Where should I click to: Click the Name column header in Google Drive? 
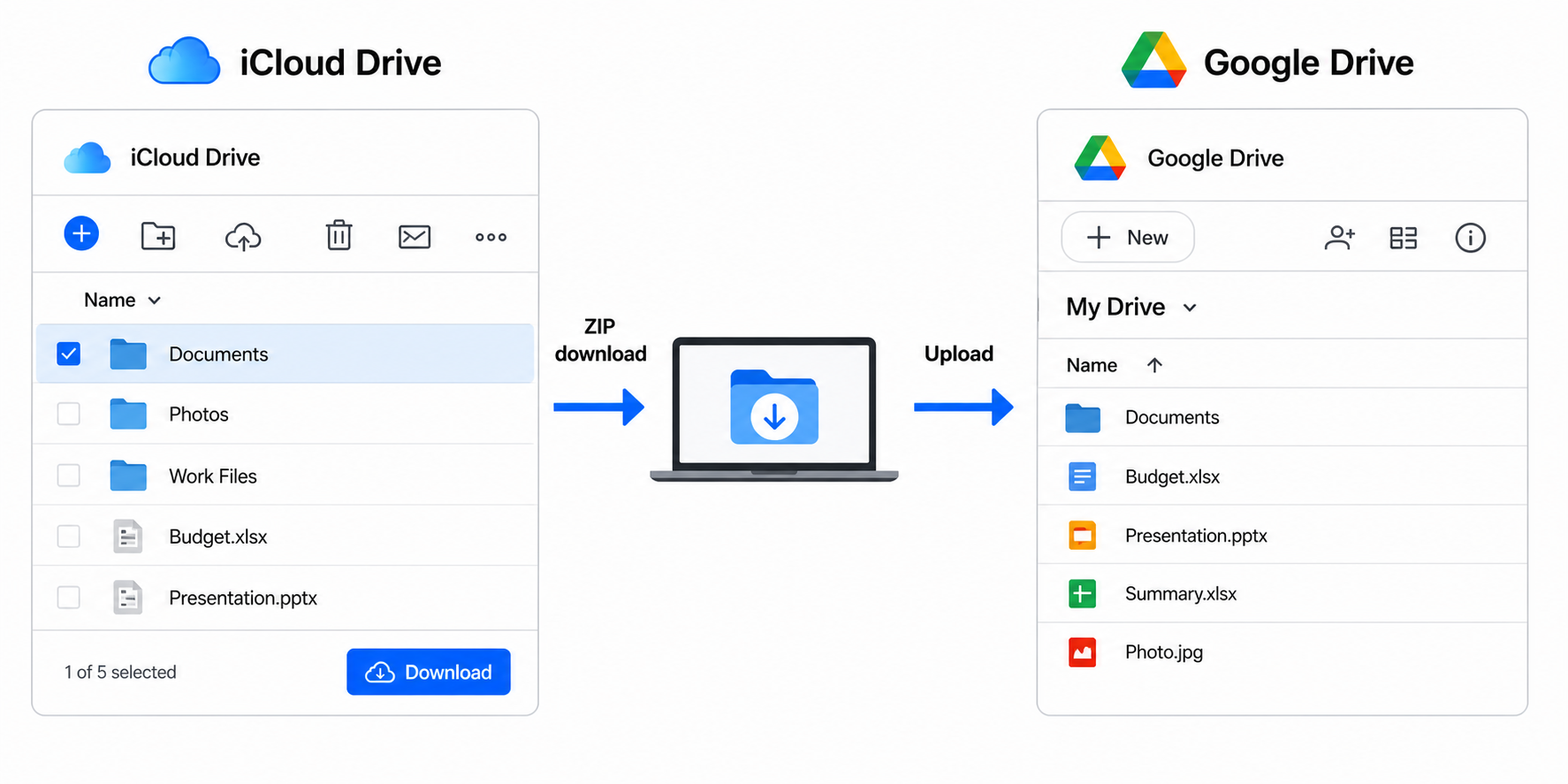[x=1092, y=365]
